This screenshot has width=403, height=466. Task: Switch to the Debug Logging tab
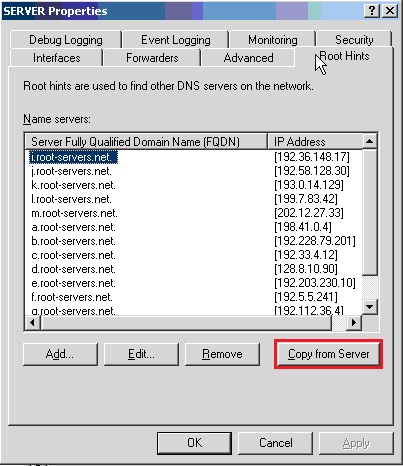tap(66, 40)
